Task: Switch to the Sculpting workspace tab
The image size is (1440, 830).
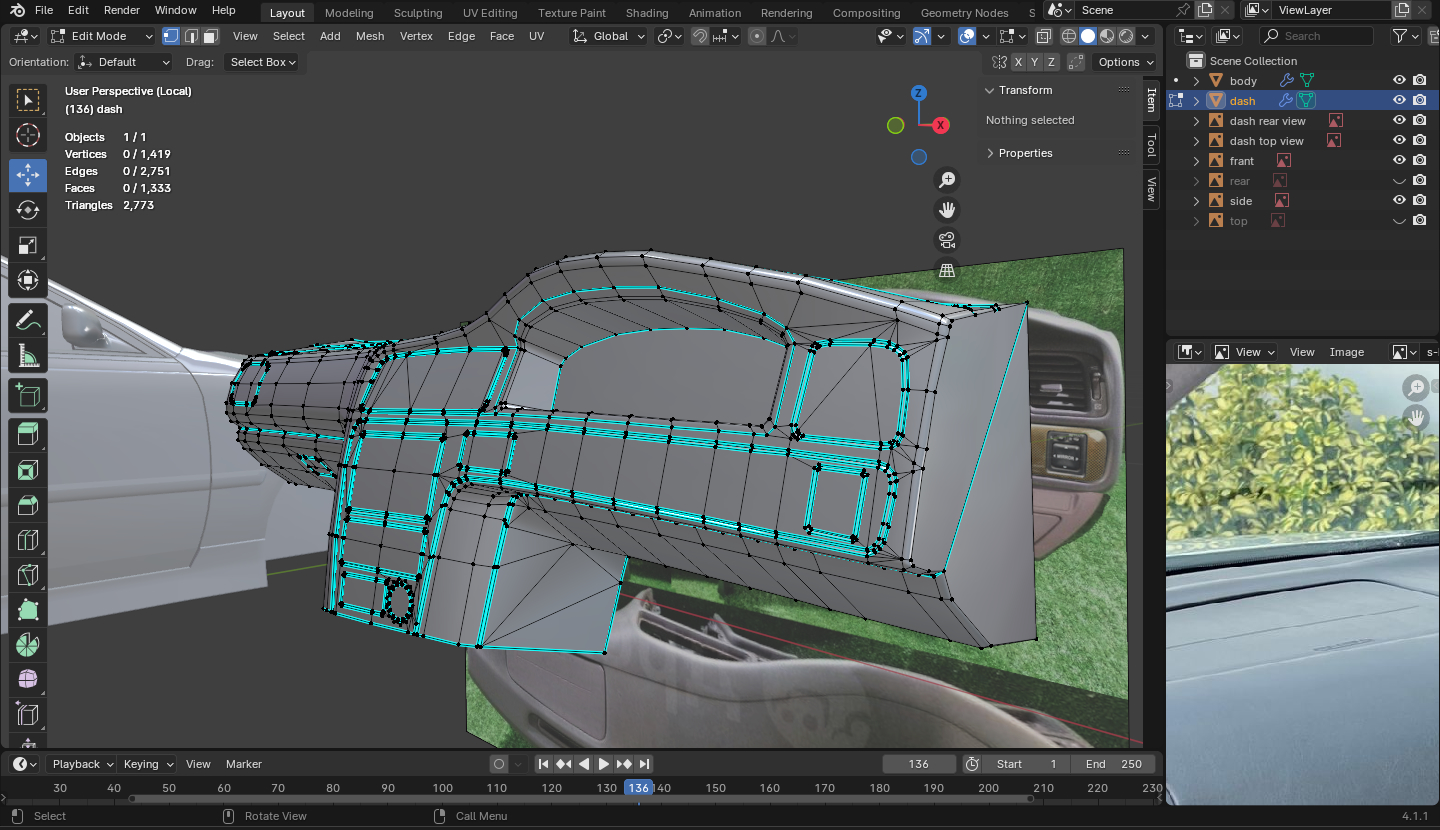Action: (x=417, y=13)
